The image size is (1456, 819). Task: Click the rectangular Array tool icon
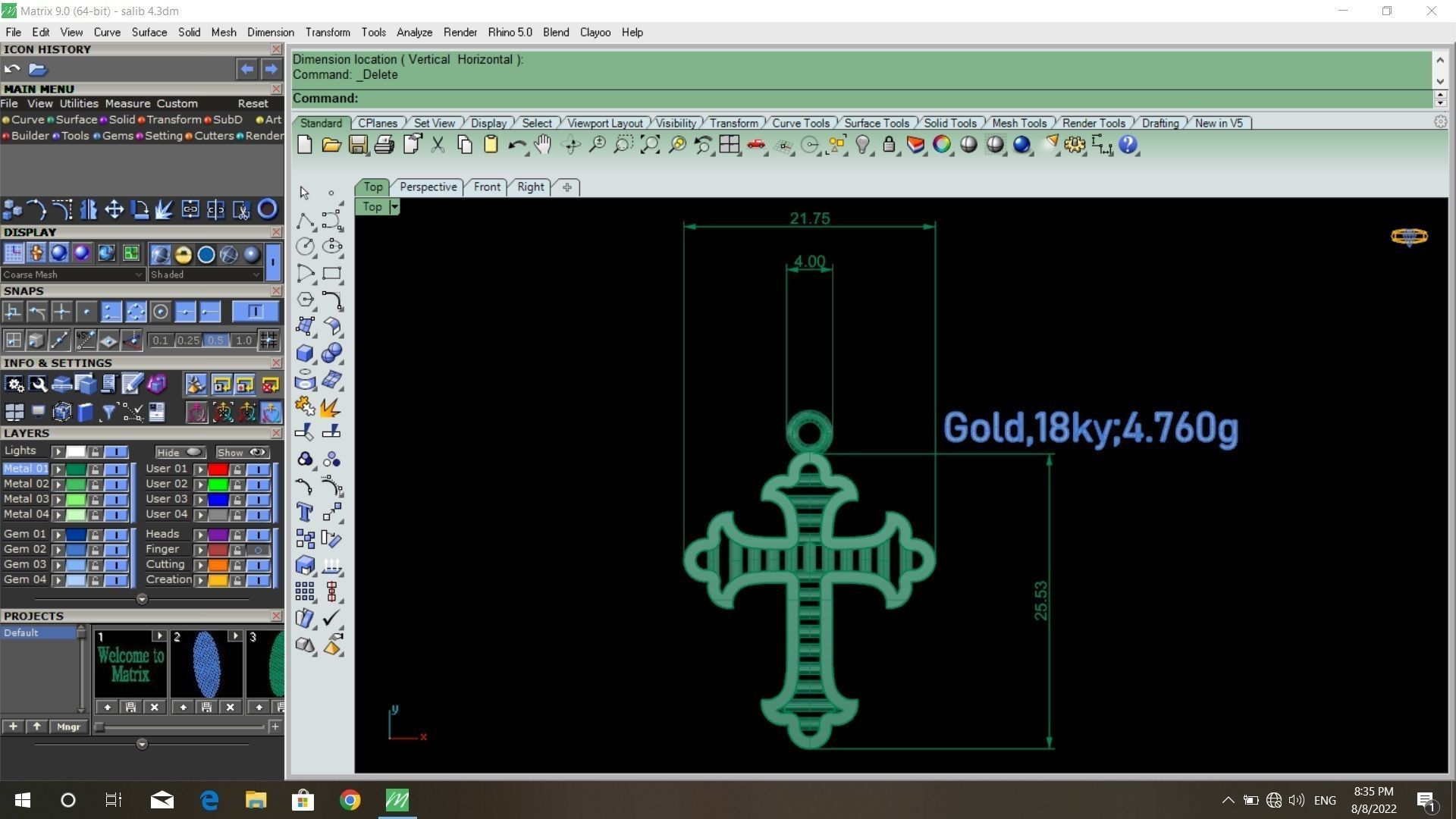[x=305, y=591]
